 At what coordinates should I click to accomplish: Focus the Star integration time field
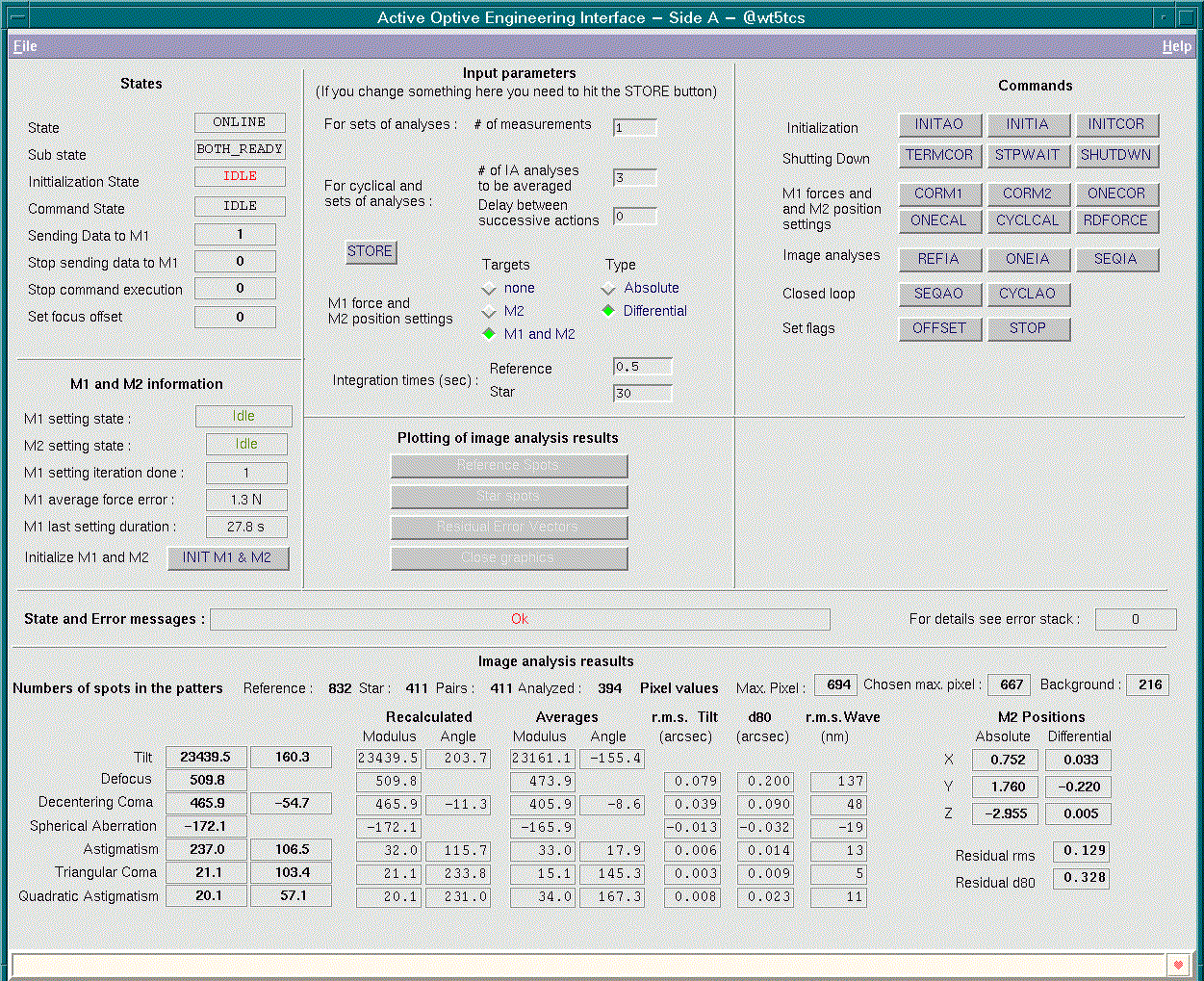coord(643,393)
